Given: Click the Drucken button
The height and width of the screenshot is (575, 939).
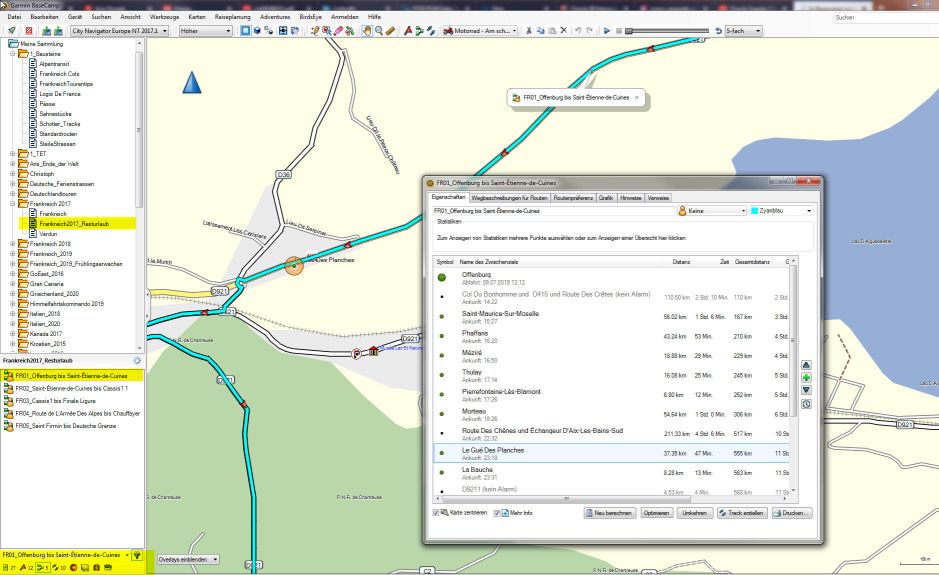Looking at the screenshot, I should 792,513.
